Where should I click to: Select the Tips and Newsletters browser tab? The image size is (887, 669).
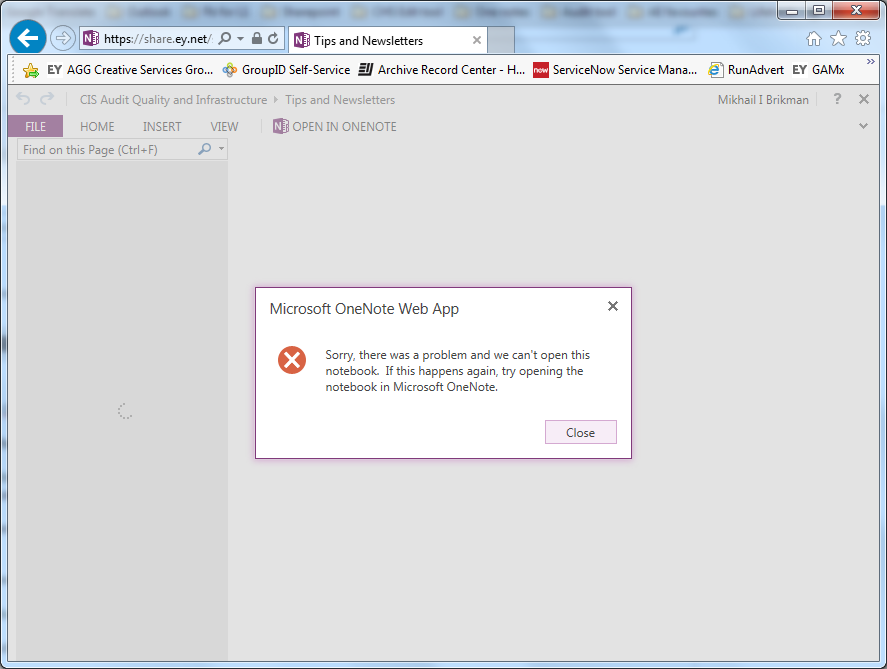[387, 40]
